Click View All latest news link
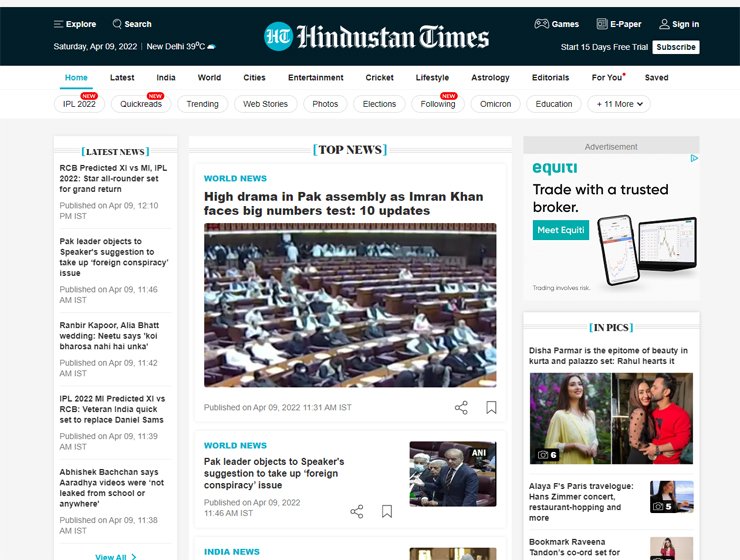 116,557
